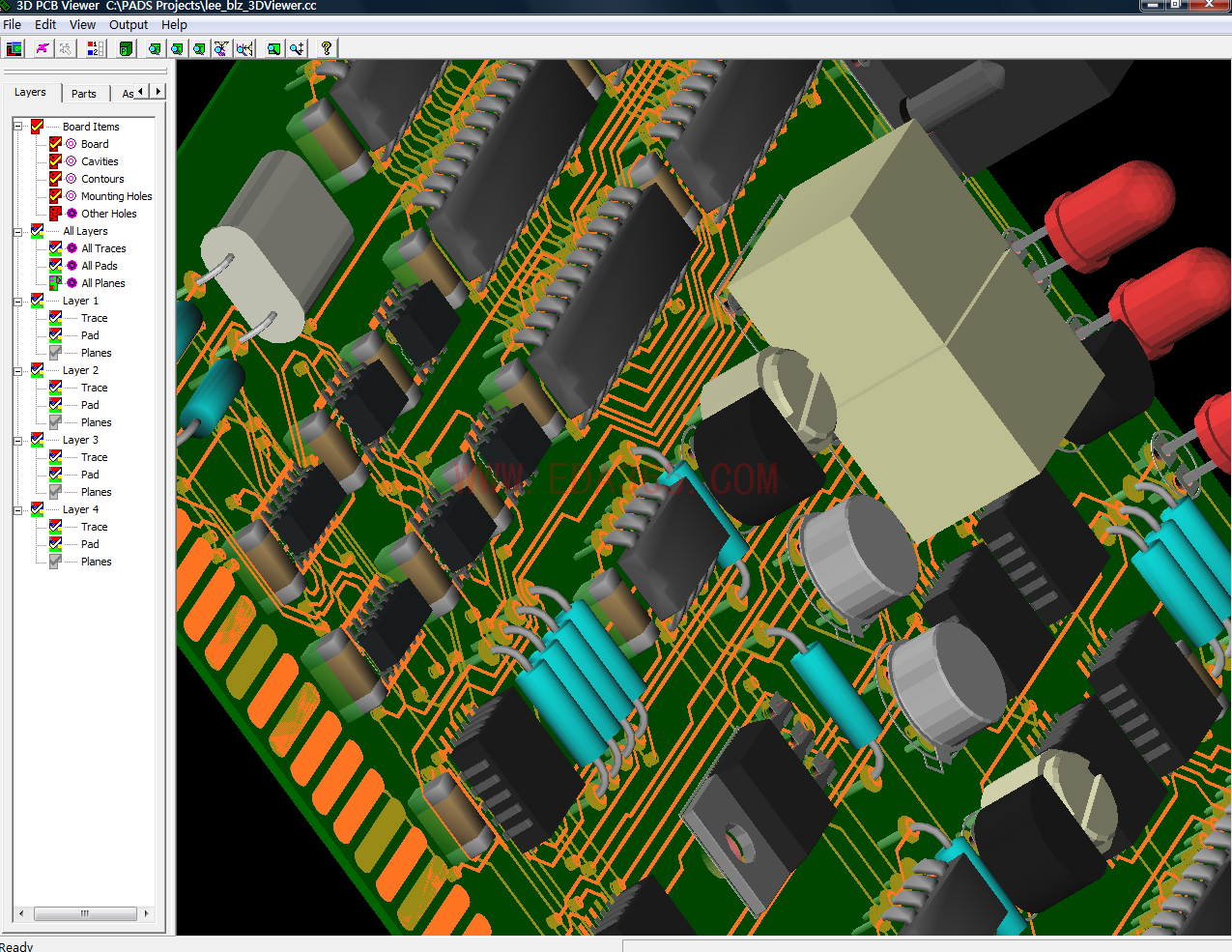This screenshot has width=1232, height=952.
Task: Toggle the All Planes checkbox
Action: tap(55, 283)
